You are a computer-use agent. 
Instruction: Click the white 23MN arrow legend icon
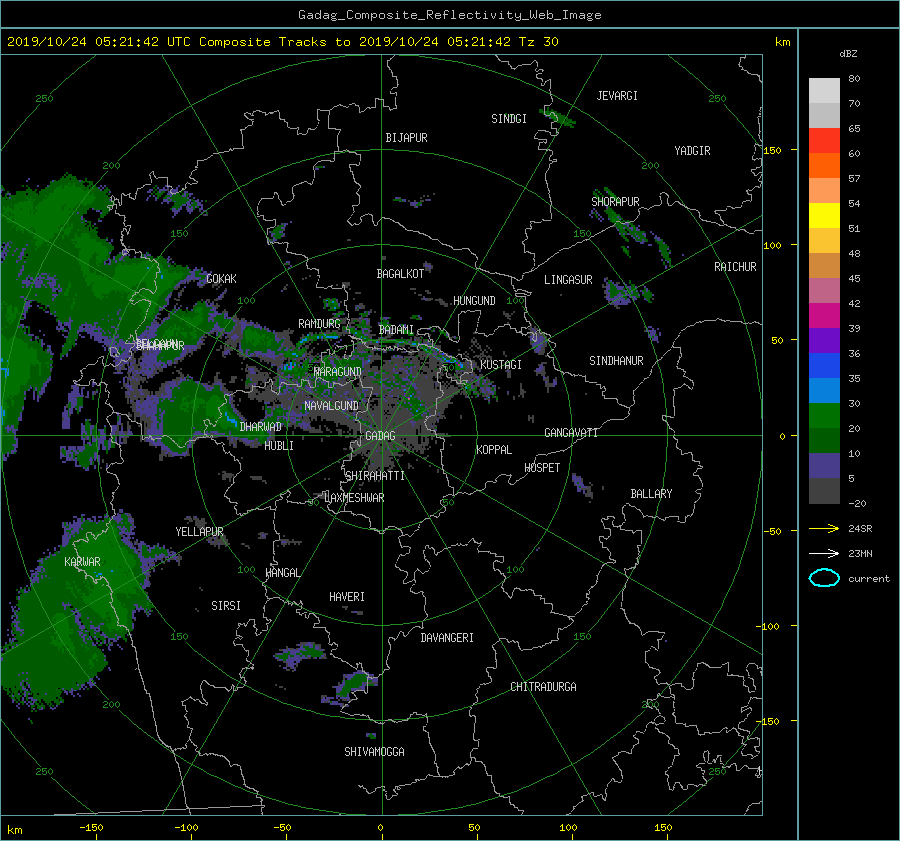click(824, 553)
